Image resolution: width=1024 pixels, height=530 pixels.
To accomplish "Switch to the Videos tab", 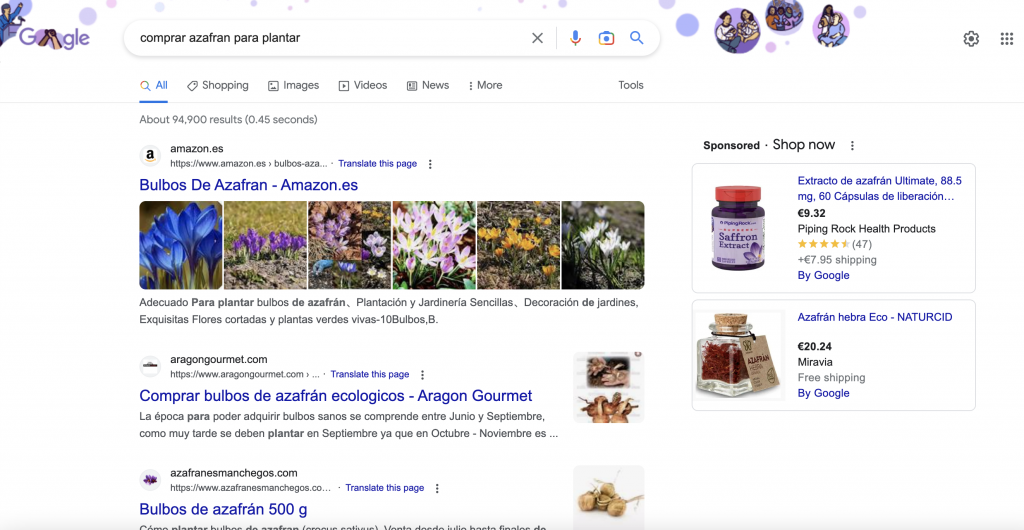I will click(362, 86).
